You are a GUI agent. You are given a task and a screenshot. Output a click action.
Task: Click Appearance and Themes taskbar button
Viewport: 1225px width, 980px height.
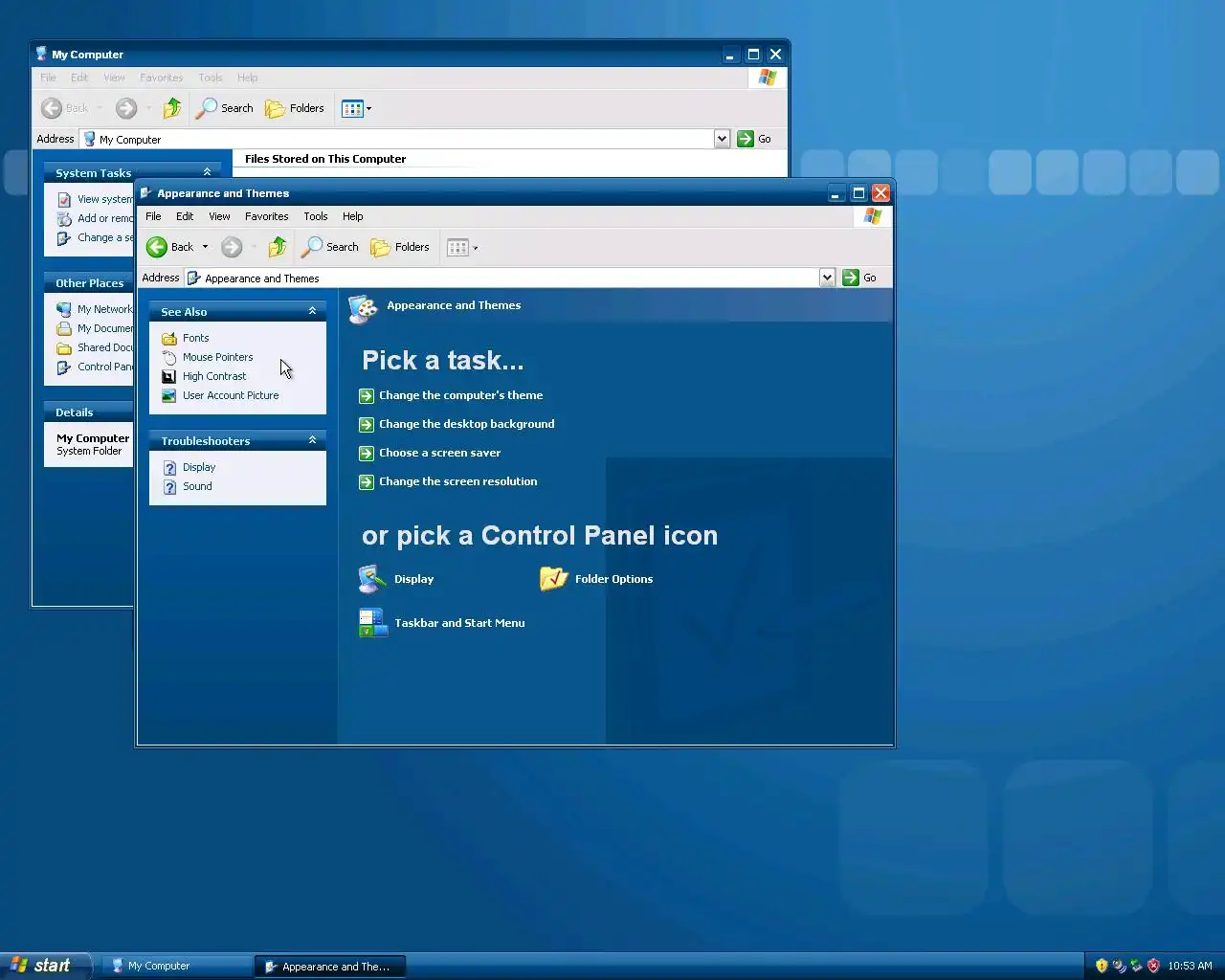(x=329, y=967)
